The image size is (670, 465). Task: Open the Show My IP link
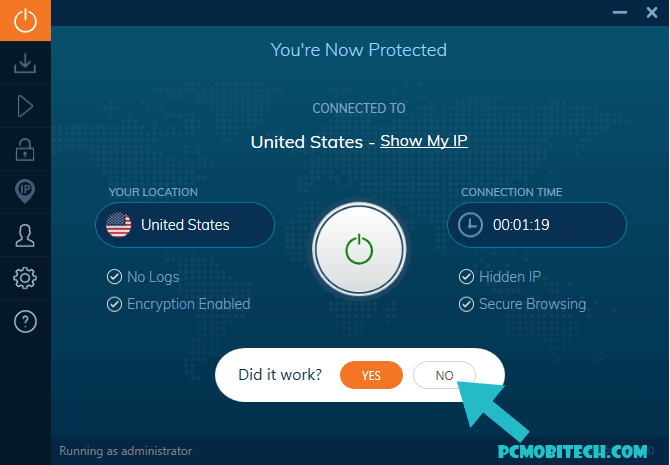point(424,141)
